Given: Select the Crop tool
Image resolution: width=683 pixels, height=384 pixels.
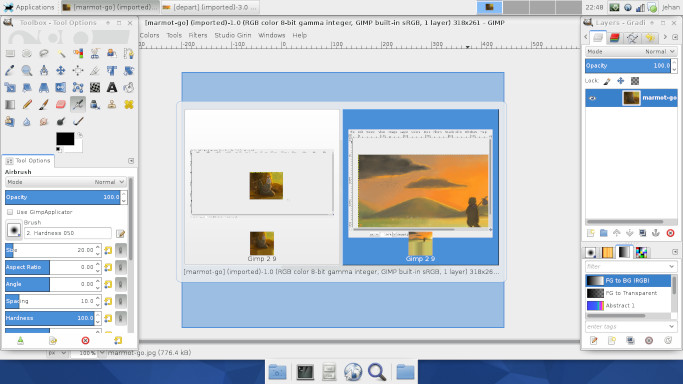Looking at the screenshot, I should click(x=95, y=71).
